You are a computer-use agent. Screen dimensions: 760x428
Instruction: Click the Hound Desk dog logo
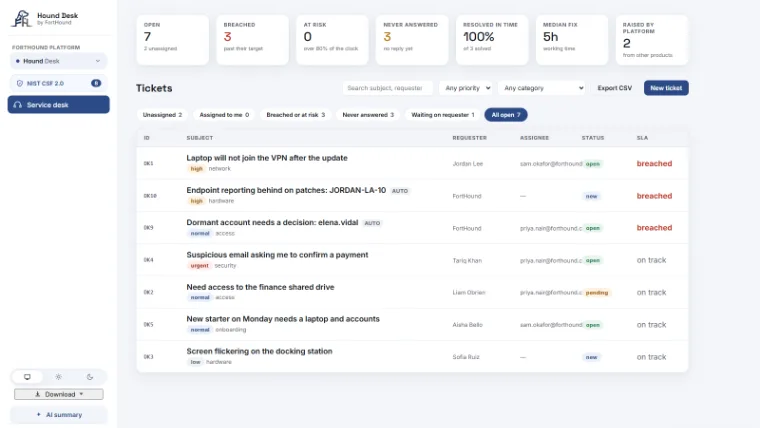click(21, 18)
